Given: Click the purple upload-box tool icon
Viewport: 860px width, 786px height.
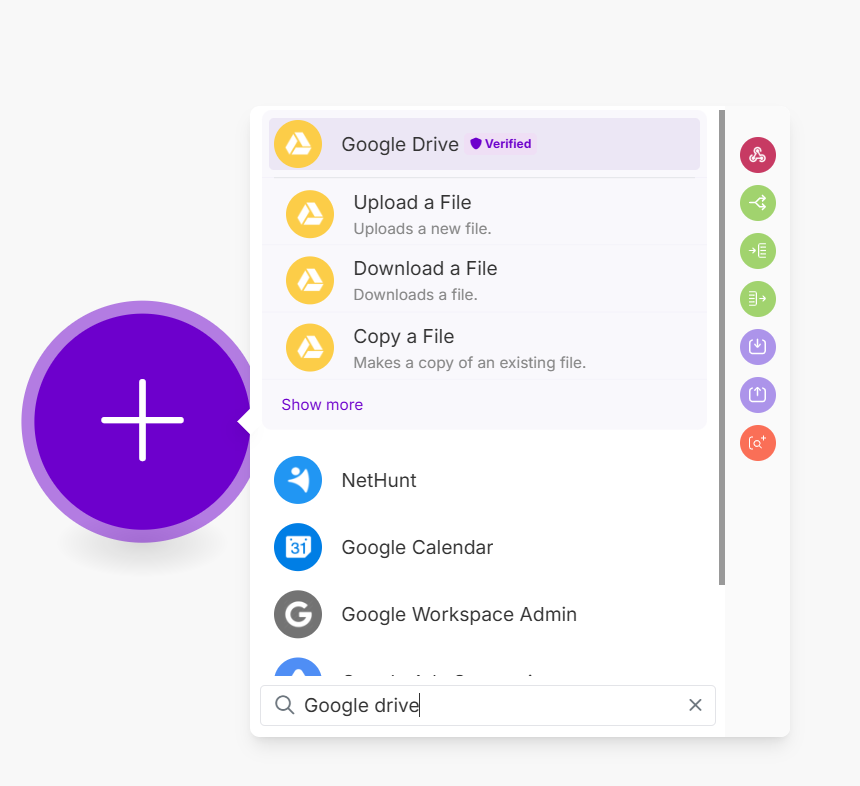Looking at the screenshot, I should pos(757,394).
